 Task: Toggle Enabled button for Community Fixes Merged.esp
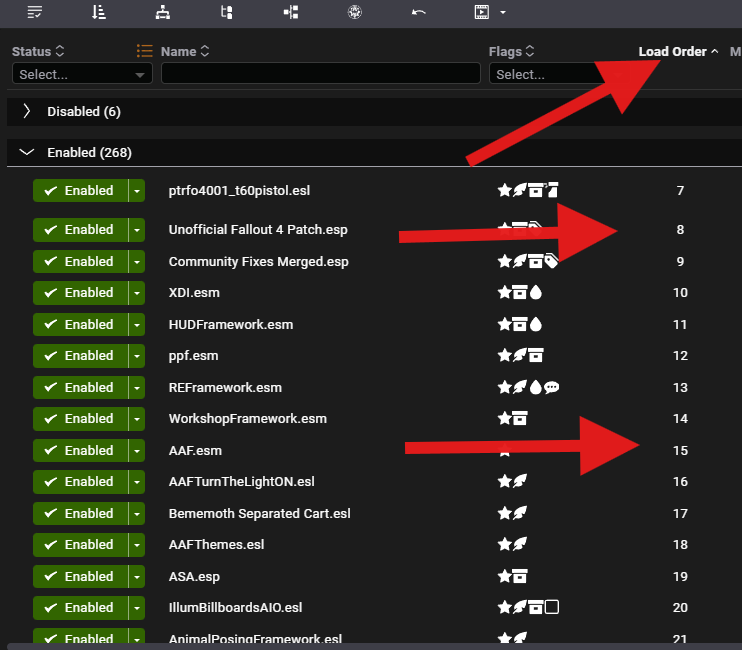coord(80,261)
